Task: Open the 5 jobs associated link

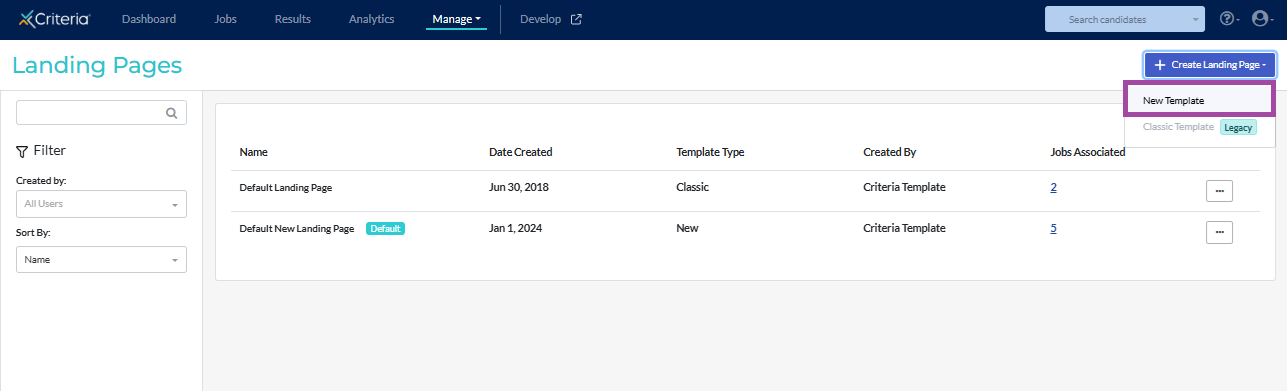Action: click(1053, 228)
